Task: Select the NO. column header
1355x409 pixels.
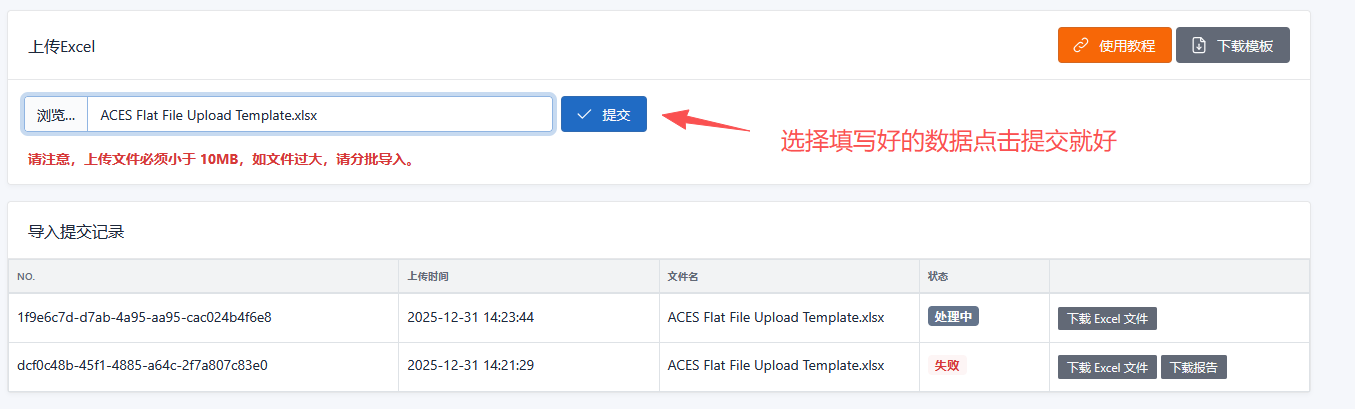Action: (27, 276)
